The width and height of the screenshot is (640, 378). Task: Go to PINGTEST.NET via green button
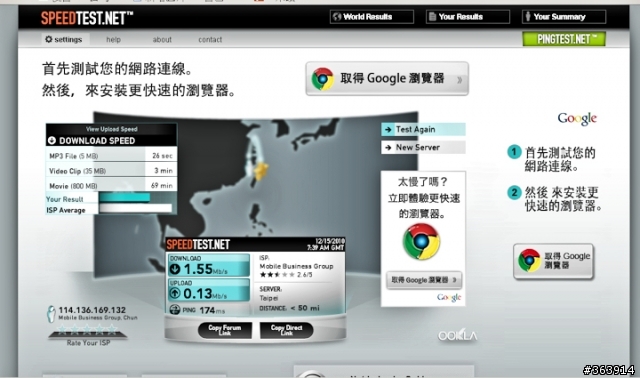point(564,39)
